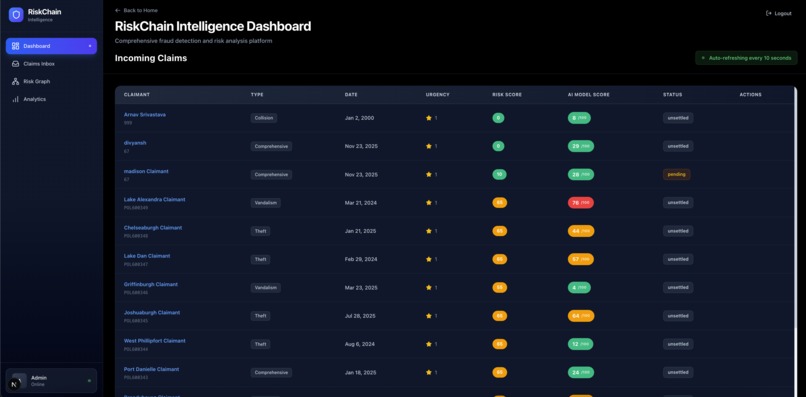The height and width of the screenshot is (397, 806).
Task: Open the Dashboard menu item
Action: [51, 46]
